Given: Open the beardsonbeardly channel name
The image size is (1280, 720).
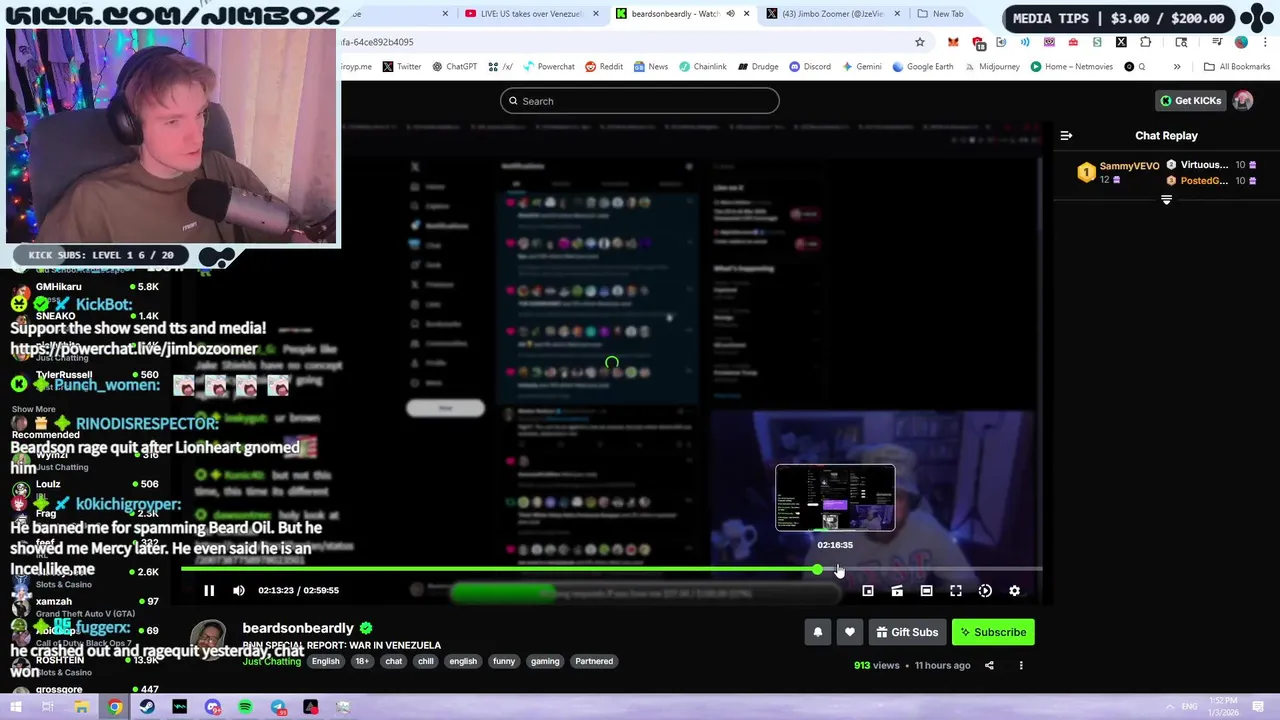Looking at the screenshot, I should coord(298,628).
